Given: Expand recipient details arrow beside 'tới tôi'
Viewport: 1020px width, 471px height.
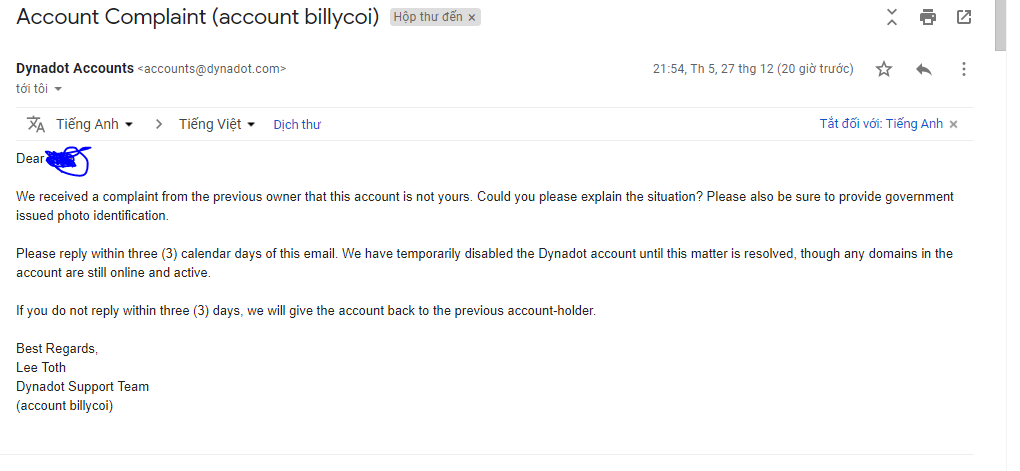Looking at the screenshot, I should click(x=58, y=89).
